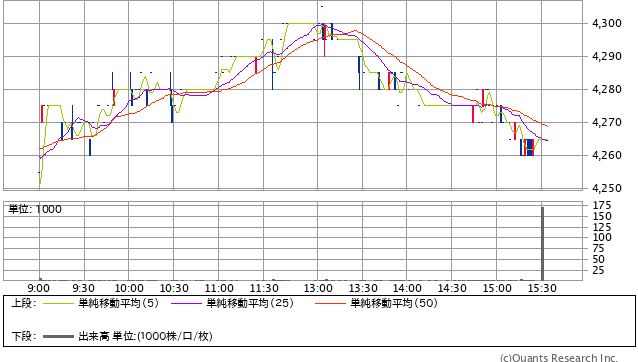Click the 150 volume axis label
The width and height of the screenshot is (638, 362).
(602, 216)
